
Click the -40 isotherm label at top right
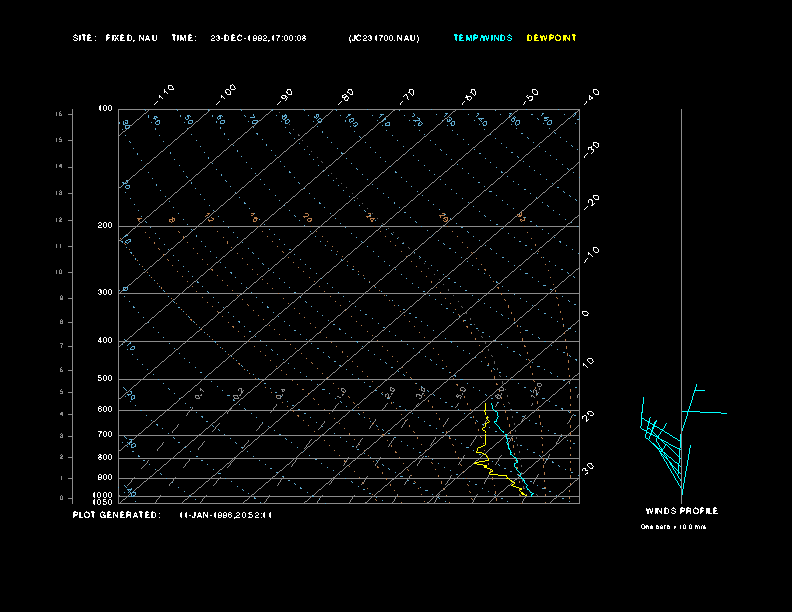591,96
